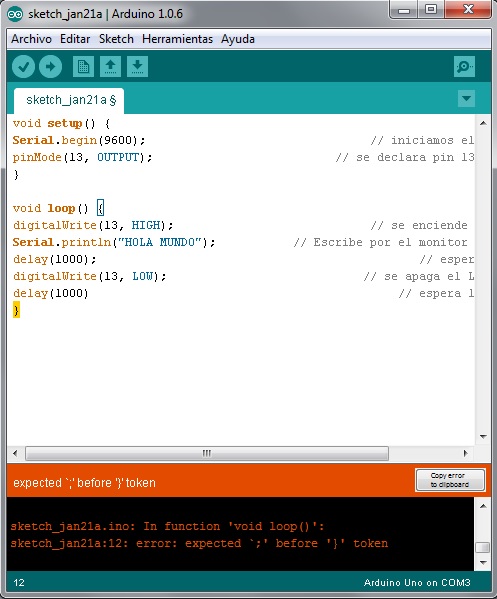Viewport: 497px width, 599px height.
Task: Click the console scrollbar thumb
Action: [483, 547]
